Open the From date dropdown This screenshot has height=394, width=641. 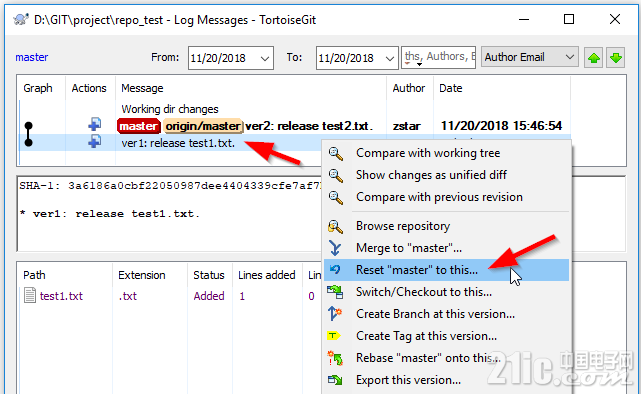264,58
